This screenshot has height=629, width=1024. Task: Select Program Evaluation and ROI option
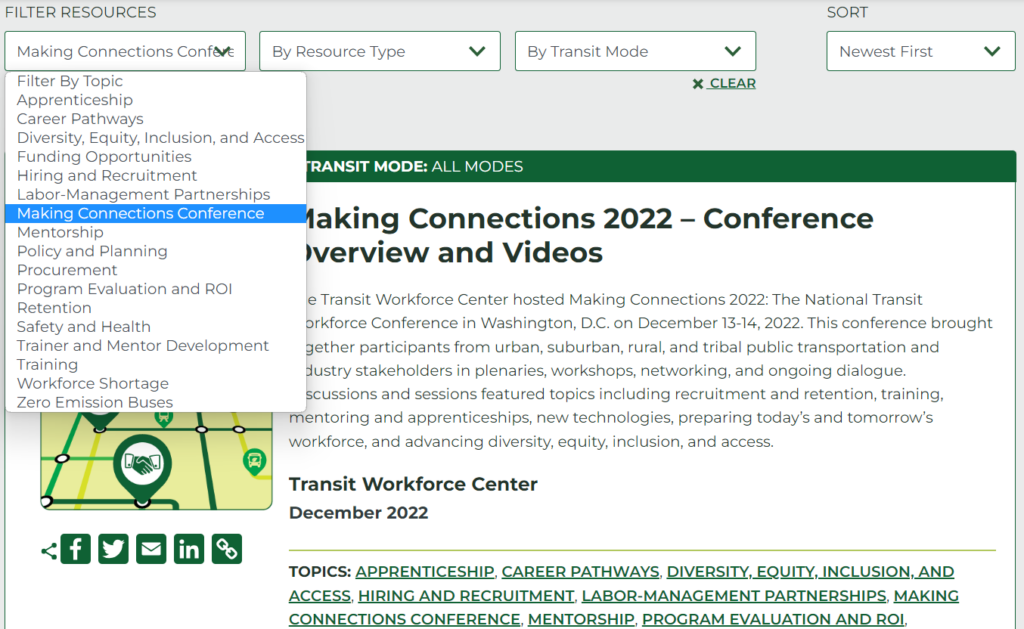tap(155, 289)
